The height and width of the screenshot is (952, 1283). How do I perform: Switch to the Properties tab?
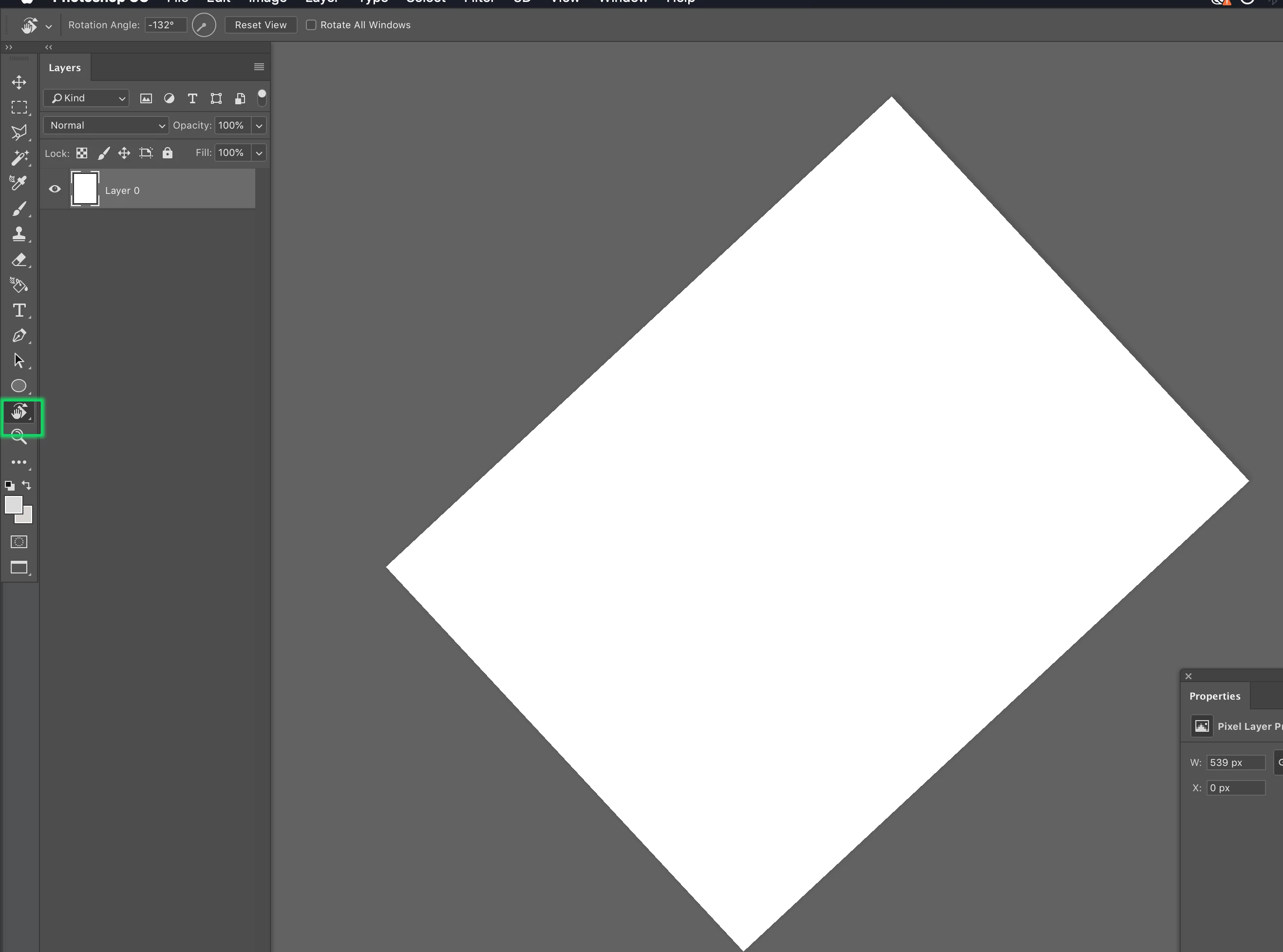(x=1214, y=696)
